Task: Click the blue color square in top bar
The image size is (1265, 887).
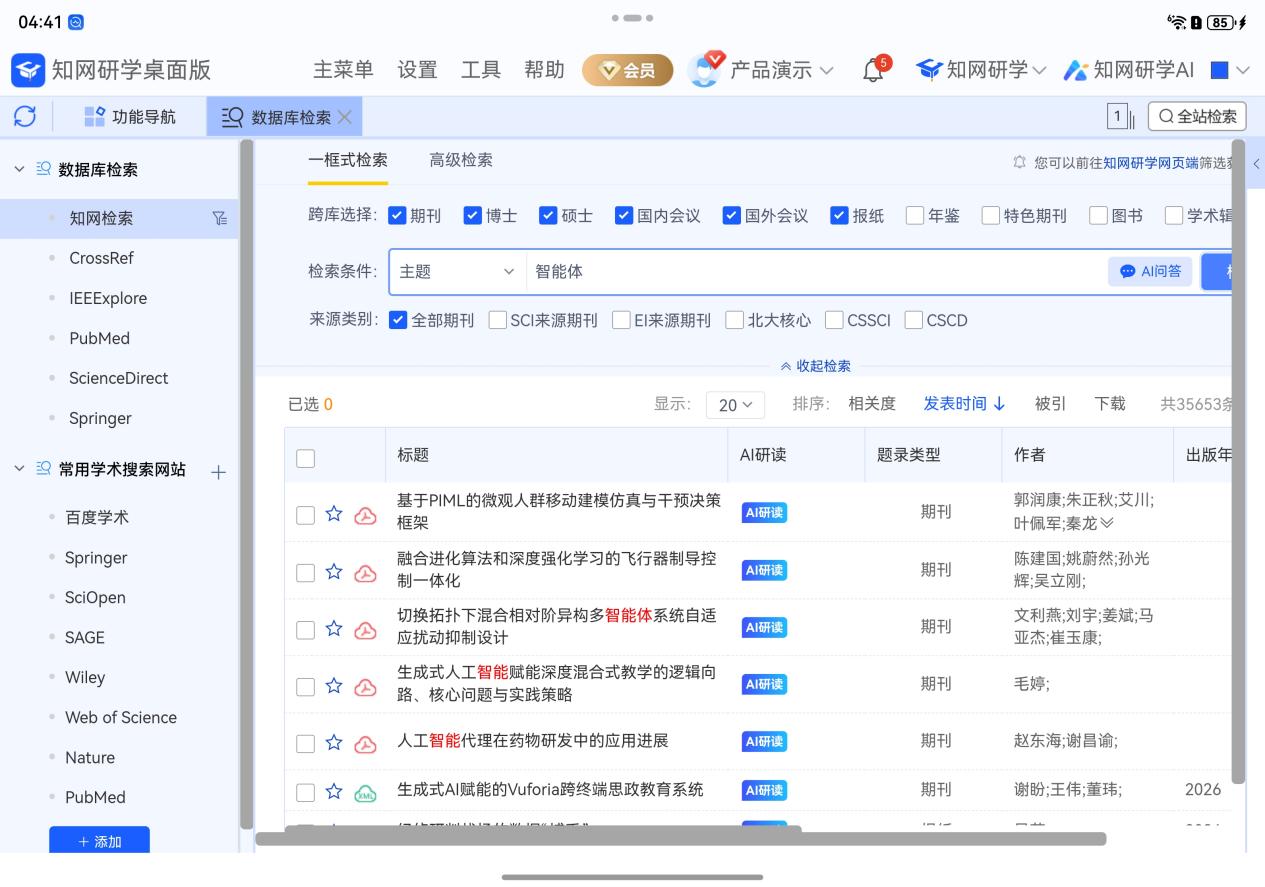Action: click(1219, 70)
